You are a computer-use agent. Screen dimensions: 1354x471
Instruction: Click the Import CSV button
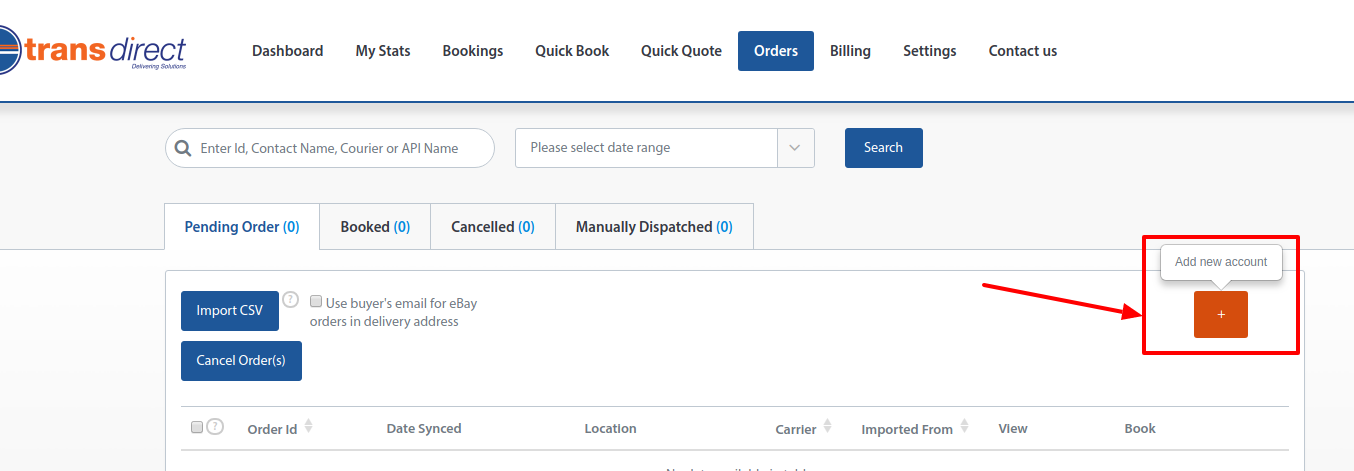[x=230, y=311]
